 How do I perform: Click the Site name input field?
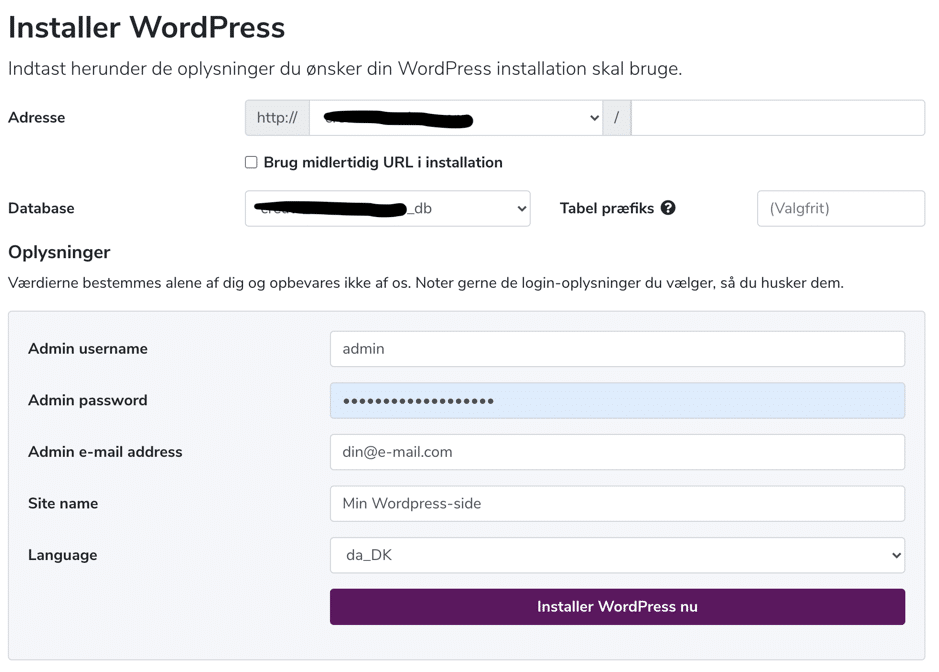tap(617, 504)
